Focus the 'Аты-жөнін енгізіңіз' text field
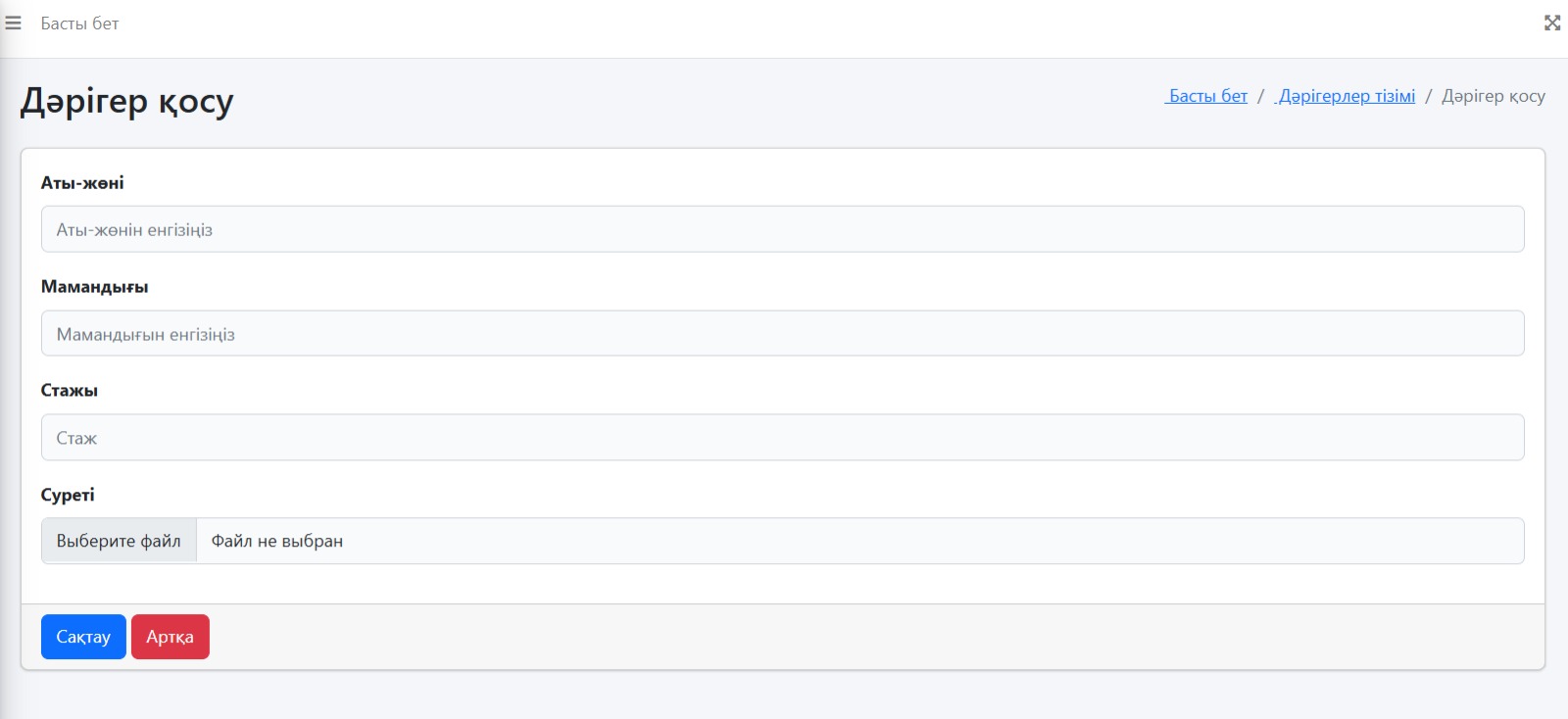The width and height of the screenshot is (1568, 719). tap(782, 229)
